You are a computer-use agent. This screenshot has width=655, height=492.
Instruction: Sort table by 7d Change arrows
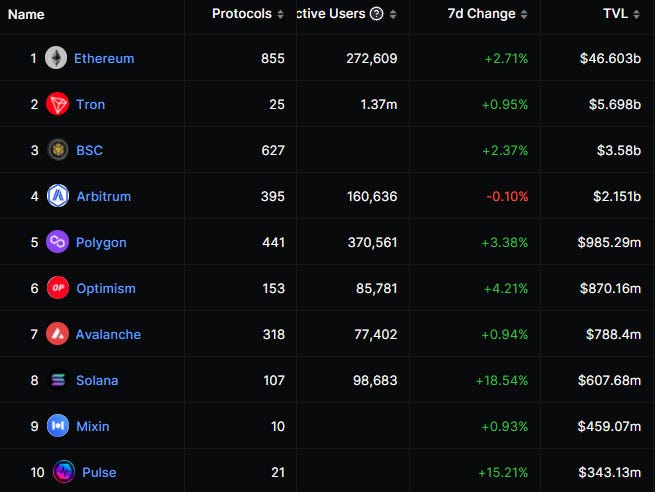pos(524,14)
